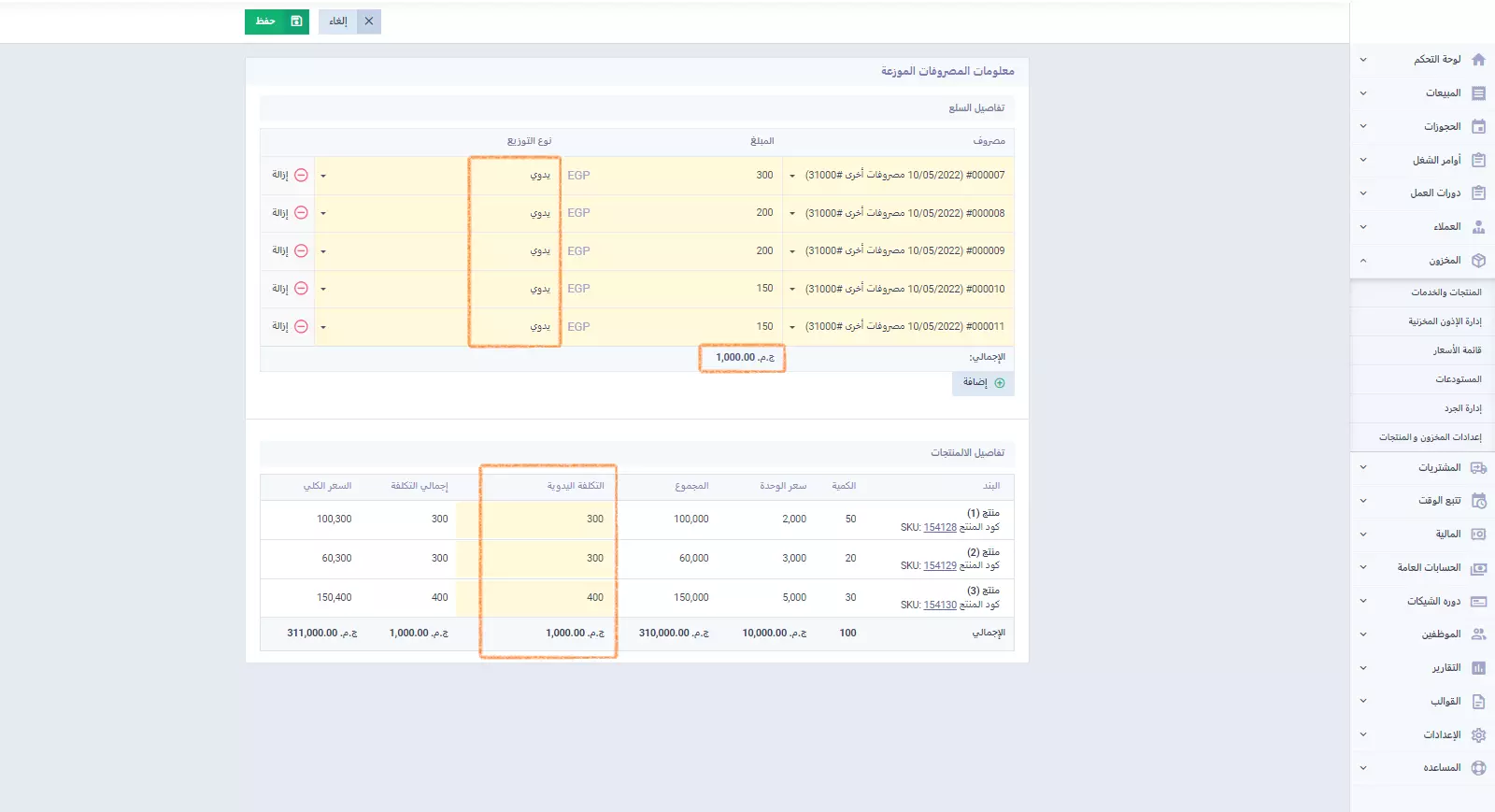This screenshot has width=1495, height=812.
Task: Click the Purchases truck icon
Action: (x=1478, y=468)
